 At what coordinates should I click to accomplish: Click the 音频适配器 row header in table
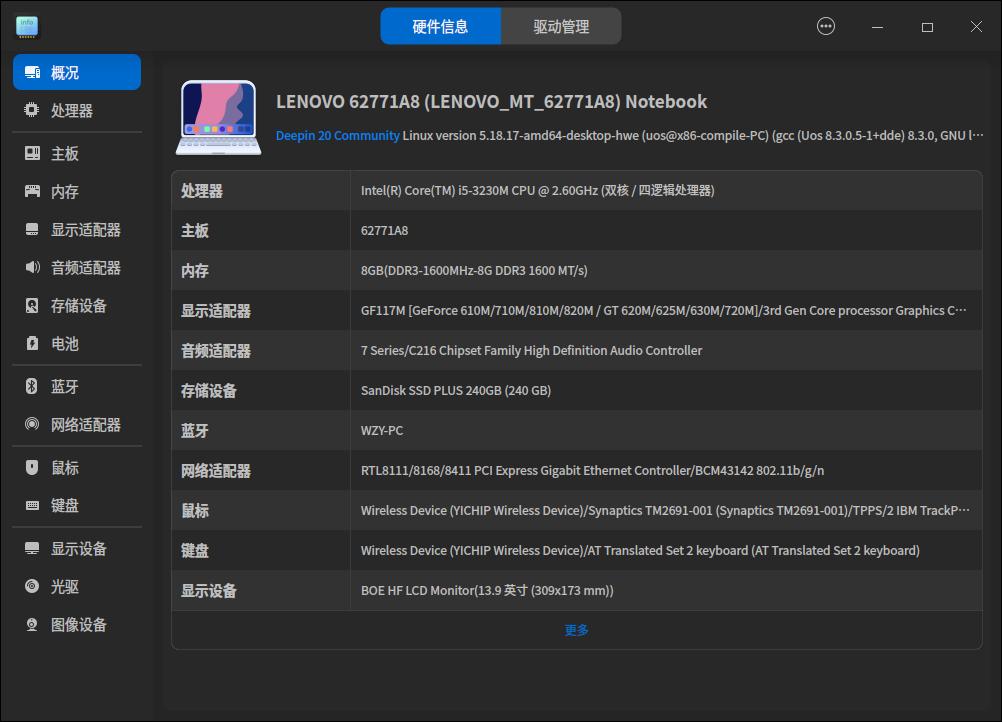pos(216,350)
